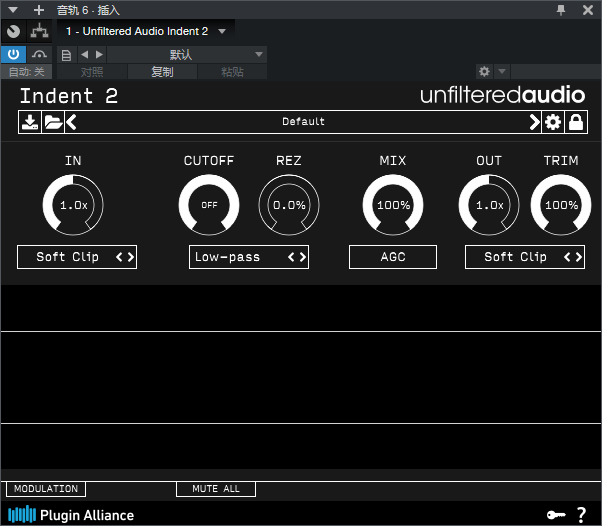Image resolution: width=602 pixels, height=526 pixels.
Task: Select next filter type arrow
Action: [x=303, y=257]
